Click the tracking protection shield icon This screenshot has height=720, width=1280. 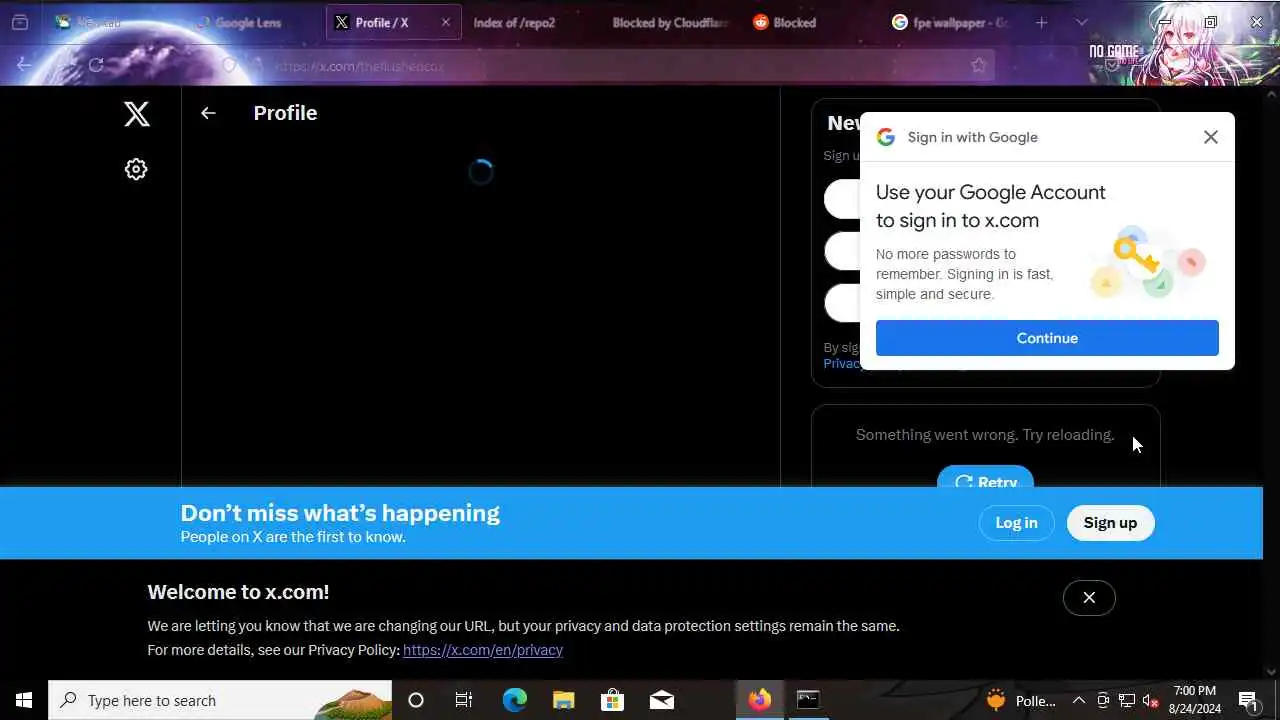229,66
